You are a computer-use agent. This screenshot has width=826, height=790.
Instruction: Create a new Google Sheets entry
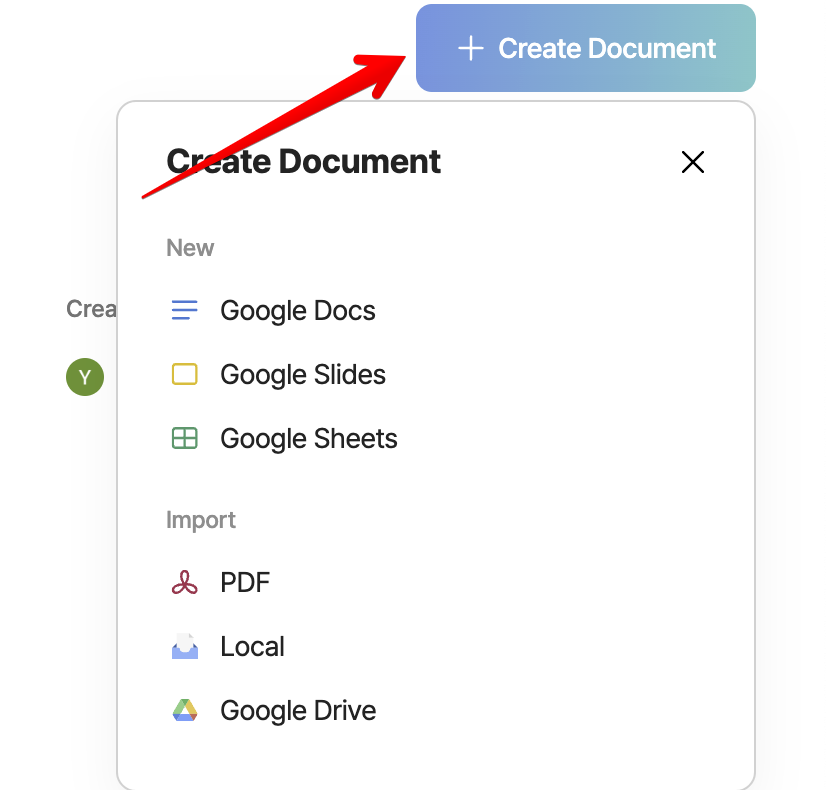308,439
